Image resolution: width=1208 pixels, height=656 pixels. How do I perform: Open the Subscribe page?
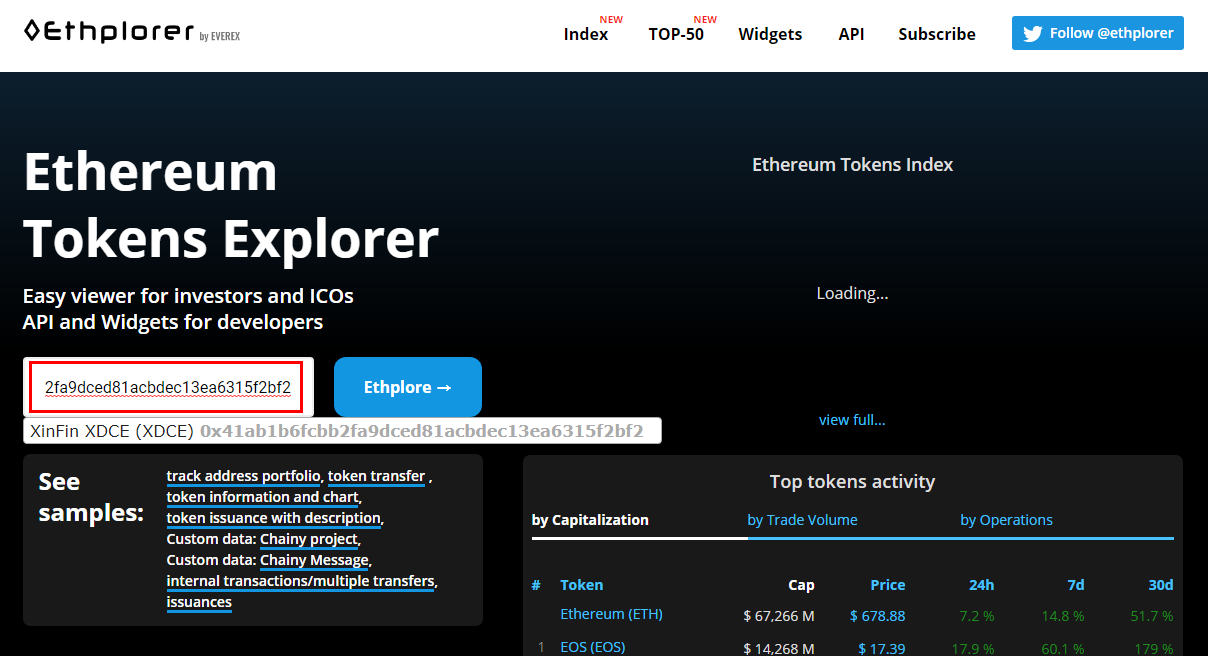click(937, 34)
